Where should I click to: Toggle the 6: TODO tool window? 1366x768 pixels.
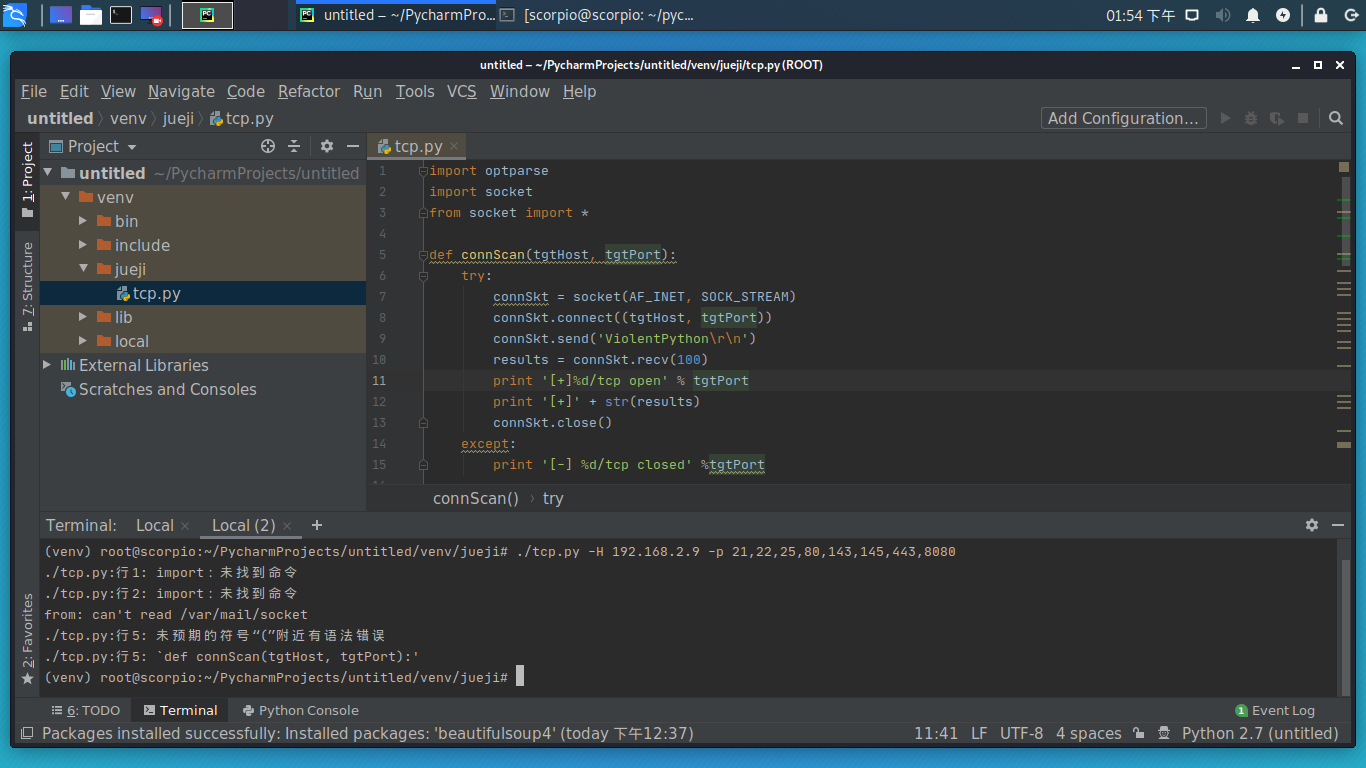[86, 710]
